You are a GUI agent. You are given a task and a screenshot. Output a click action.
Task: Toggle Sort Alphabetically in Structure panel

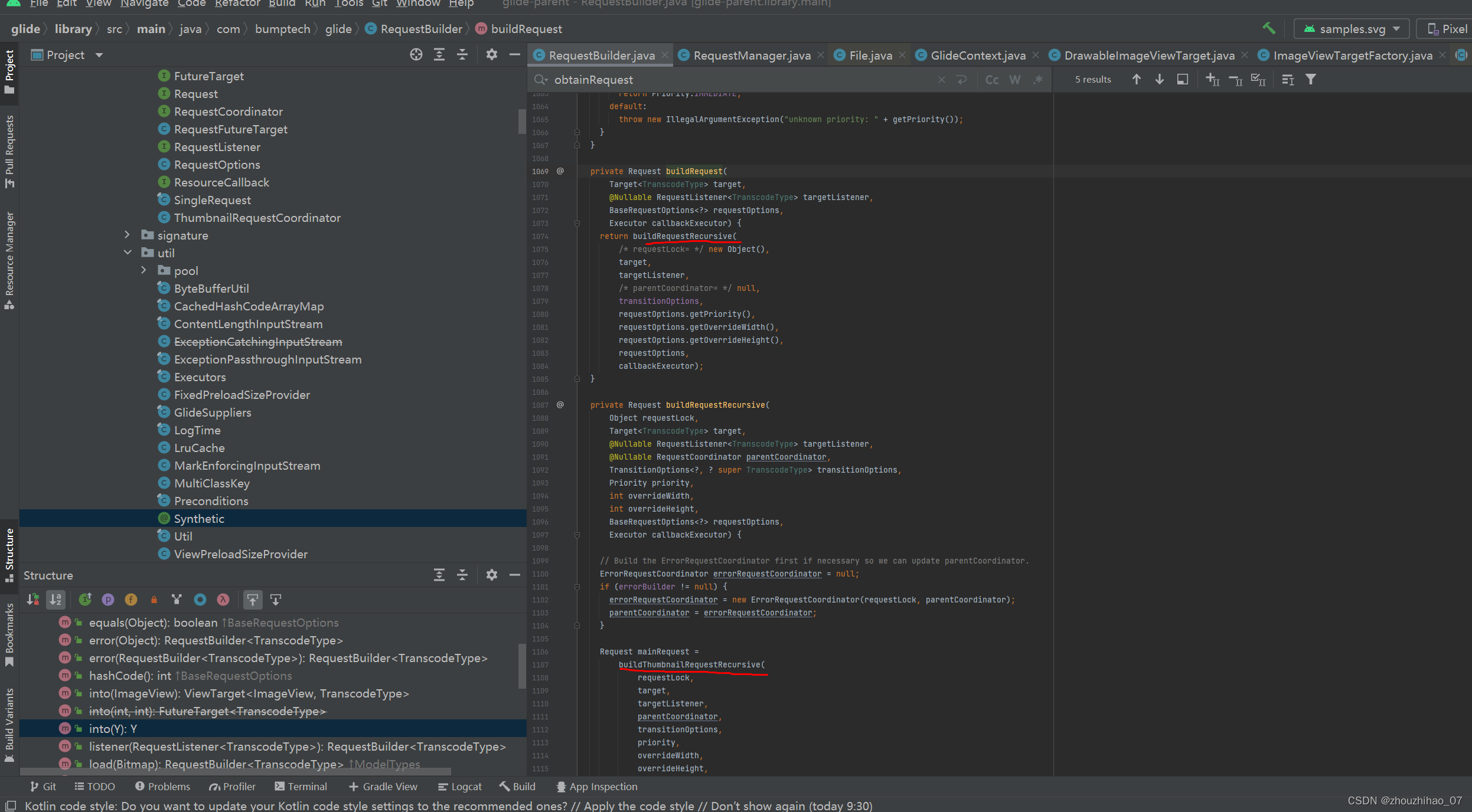(x=56, y=600)
